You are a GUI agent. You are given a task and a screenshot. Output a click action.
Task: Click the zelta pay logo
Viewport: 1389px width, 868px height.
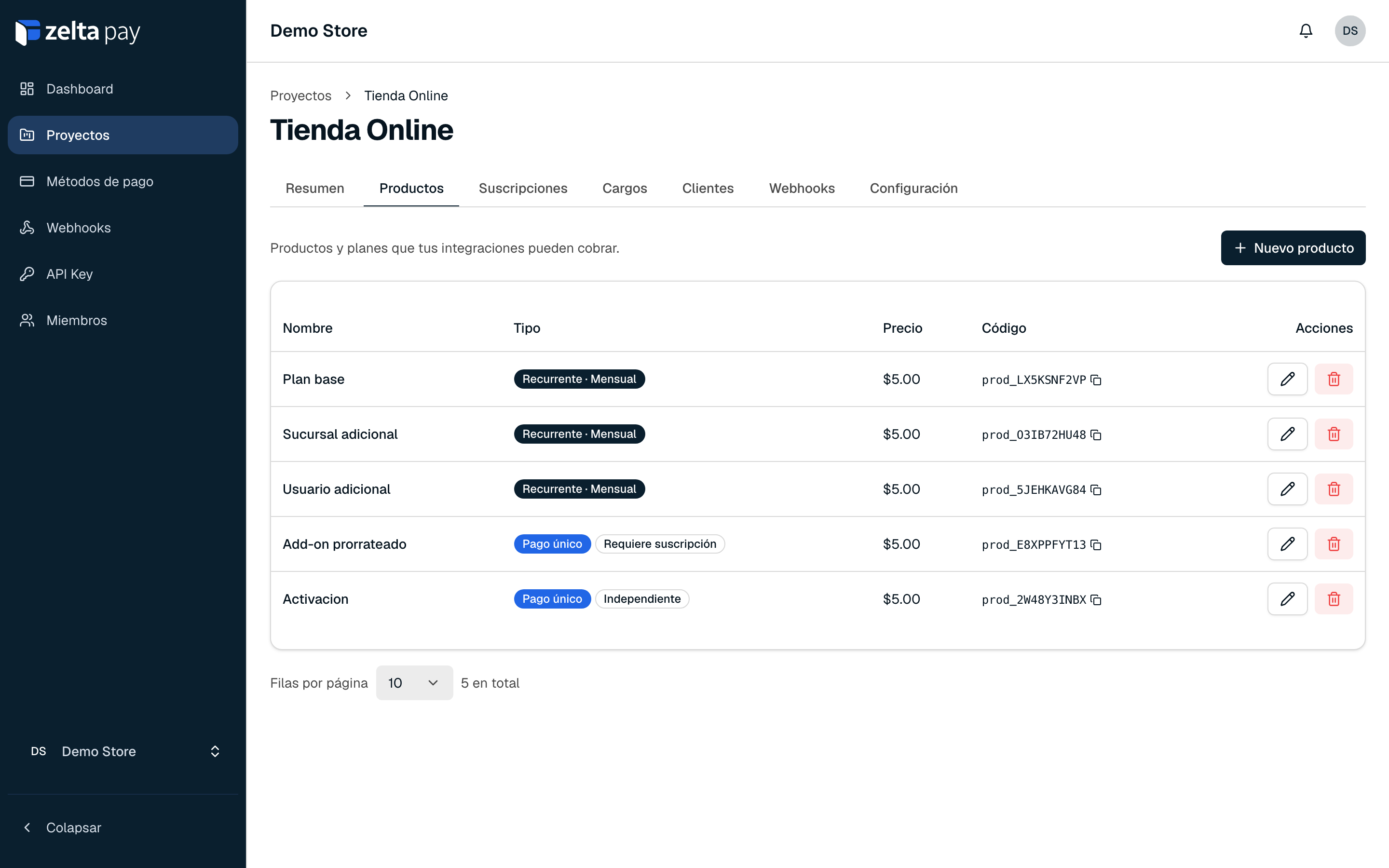click(x=78, y=32)
